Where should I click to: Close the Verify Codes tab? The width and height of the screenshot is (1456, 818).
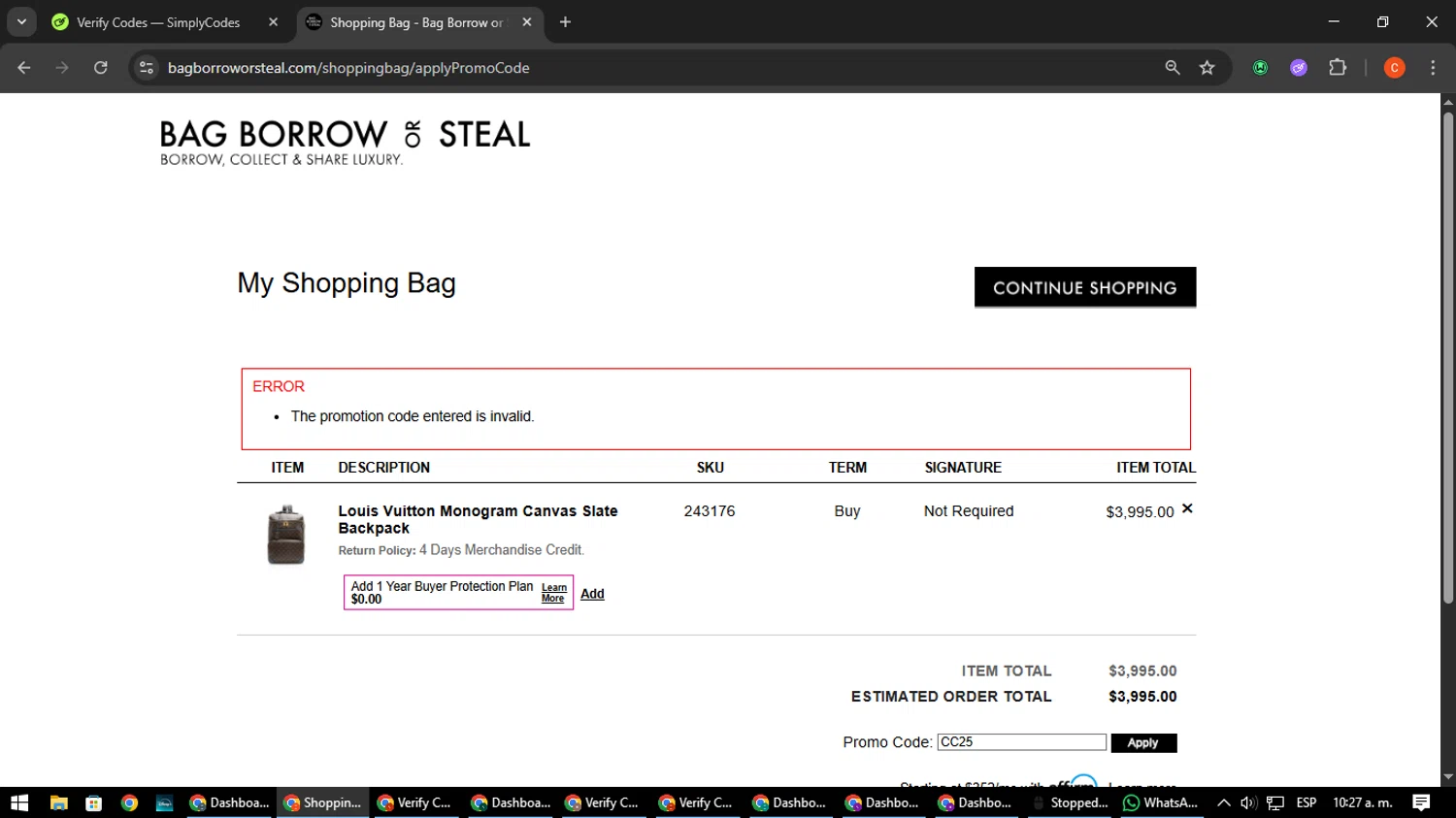274,22
